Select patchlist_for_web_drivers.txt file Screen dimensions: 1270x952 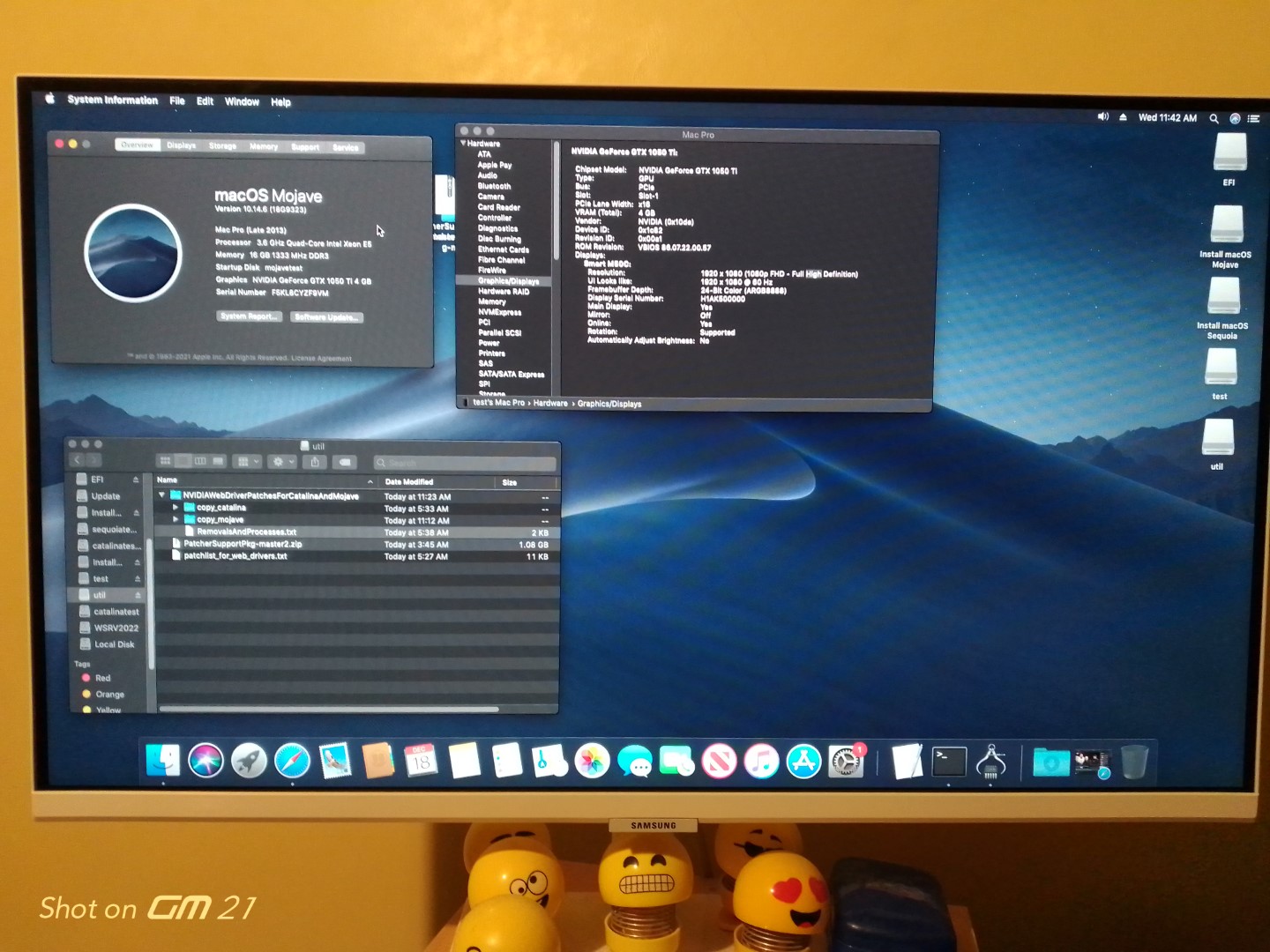[x=356, y=556]
